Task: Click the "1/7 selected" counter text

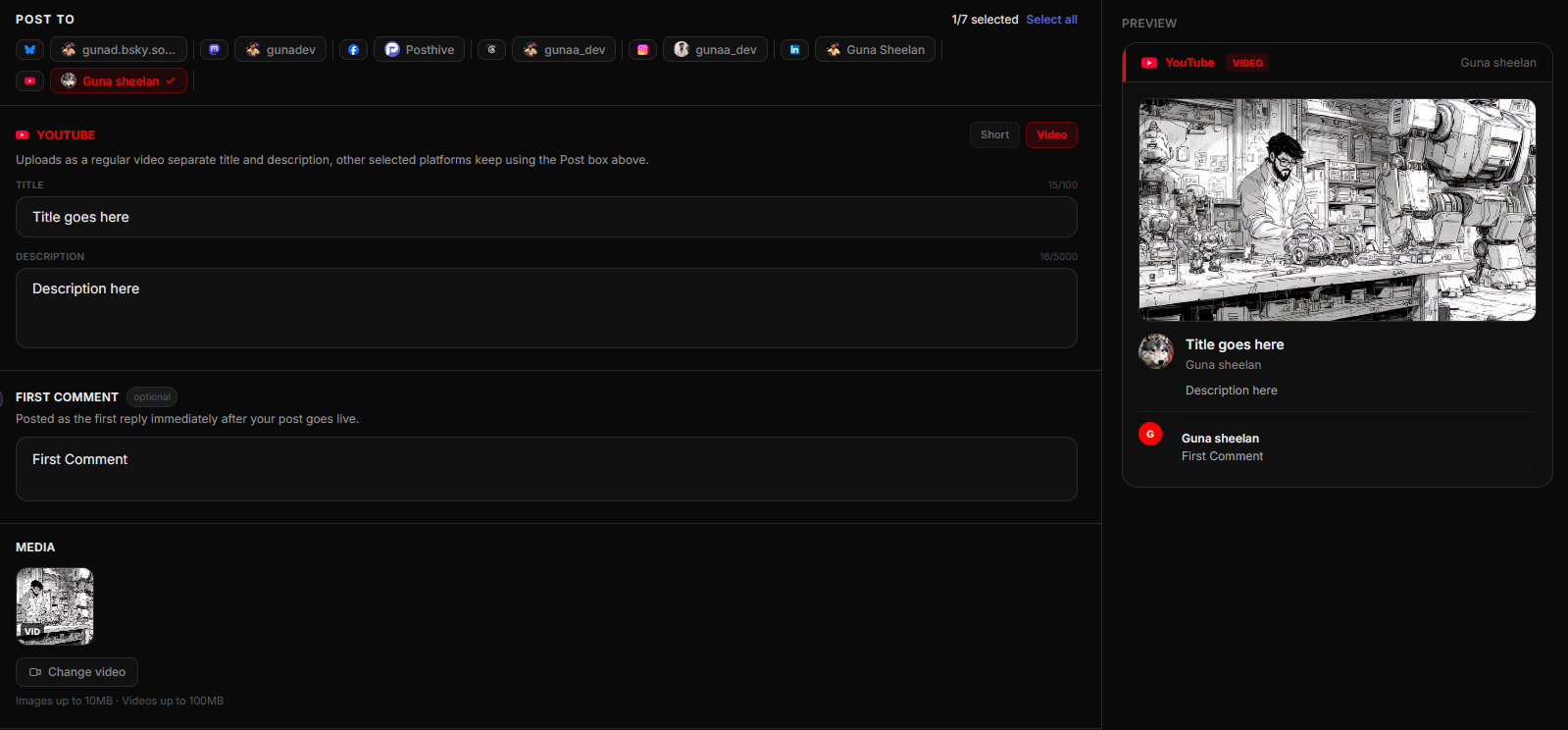Action: [x=985, y=20]
